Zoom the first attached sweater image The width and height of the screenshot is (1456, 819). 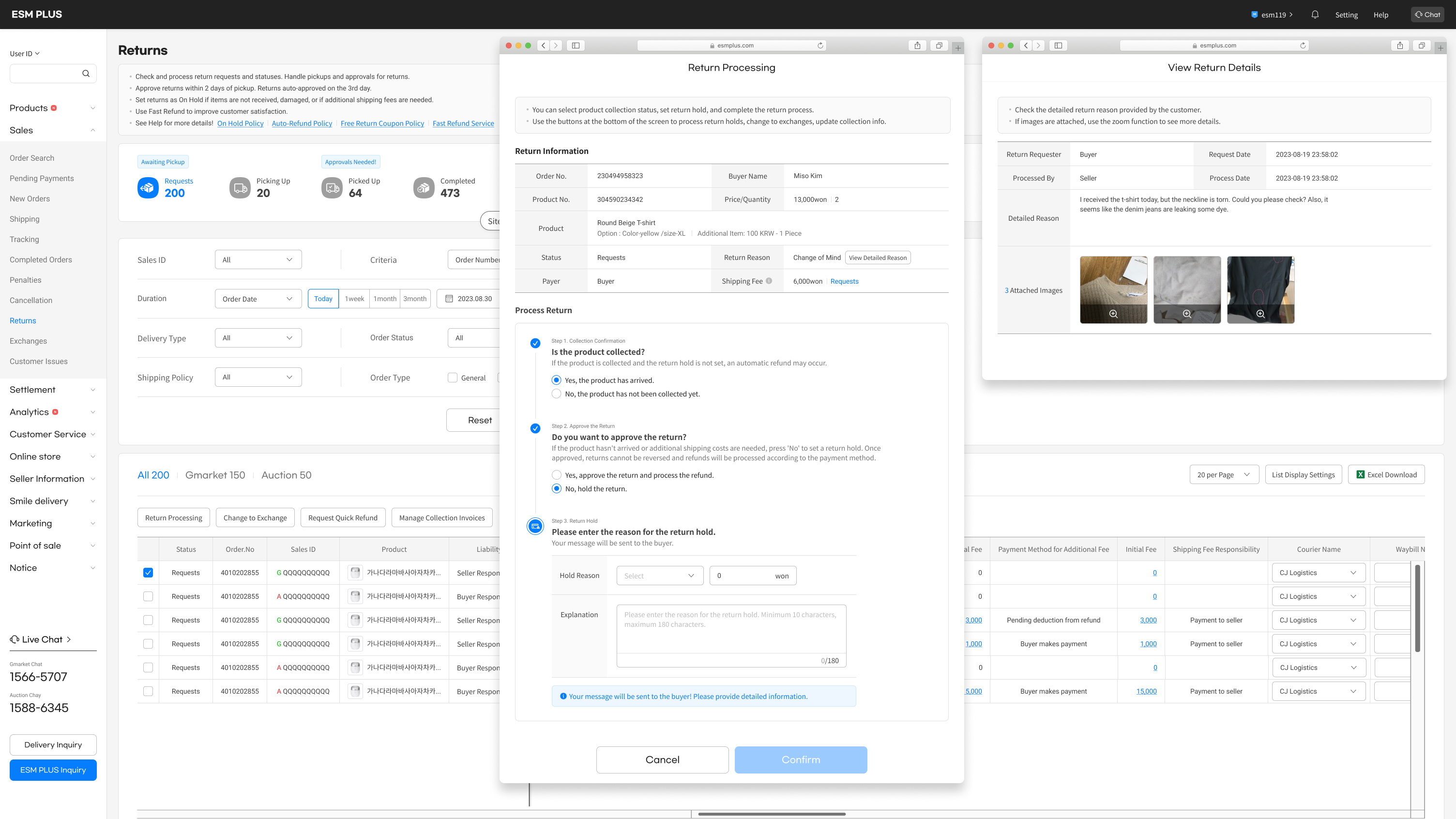click(1113, 314)
